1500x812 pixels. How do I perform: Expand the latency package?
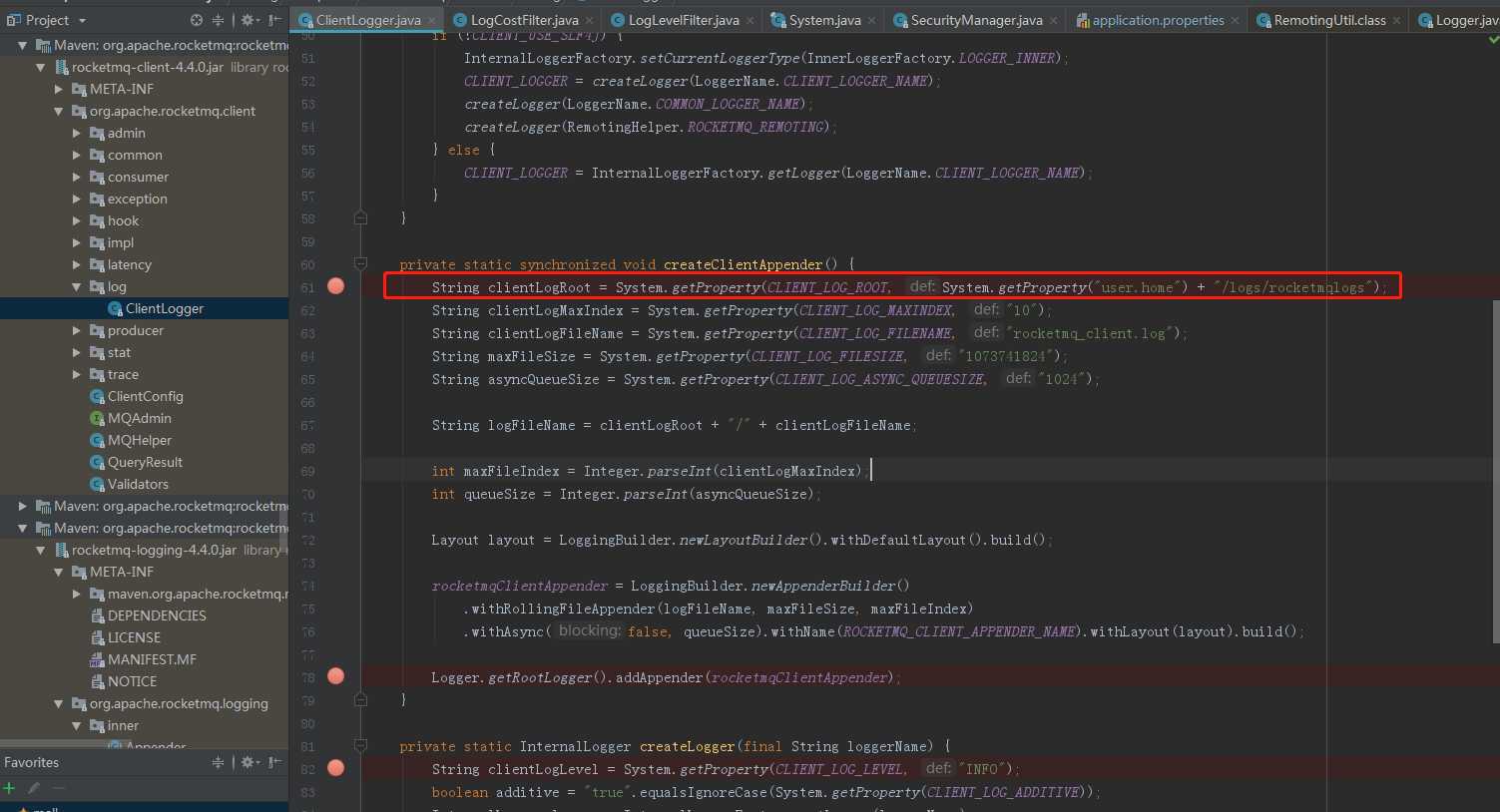point(77,264)
